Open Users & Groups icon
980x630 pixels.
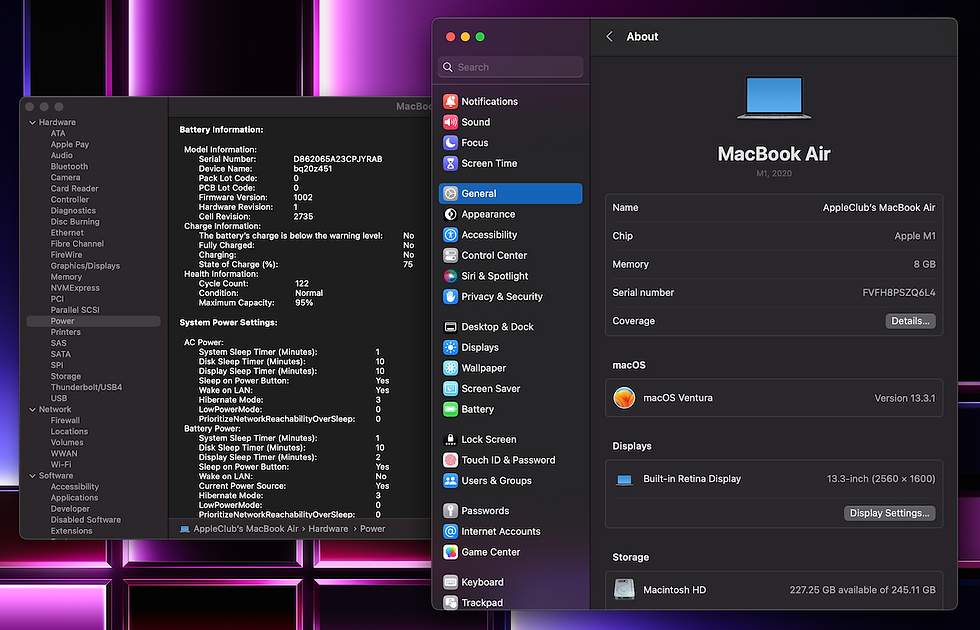pos(450,481)
